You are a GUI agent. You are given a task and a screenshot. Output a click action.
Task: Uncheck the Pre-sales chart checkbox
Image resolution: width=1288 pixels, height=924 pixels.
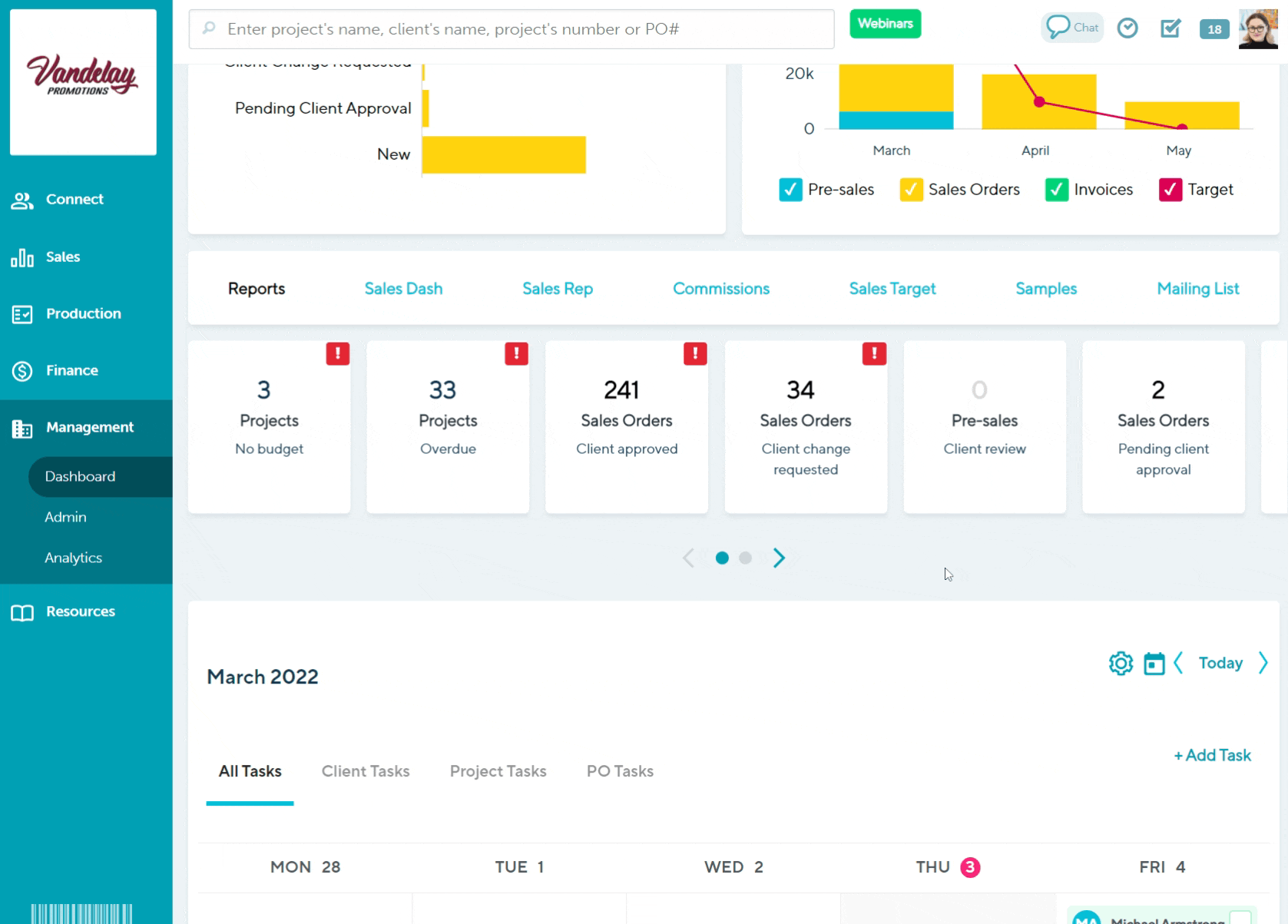(790, 190)
